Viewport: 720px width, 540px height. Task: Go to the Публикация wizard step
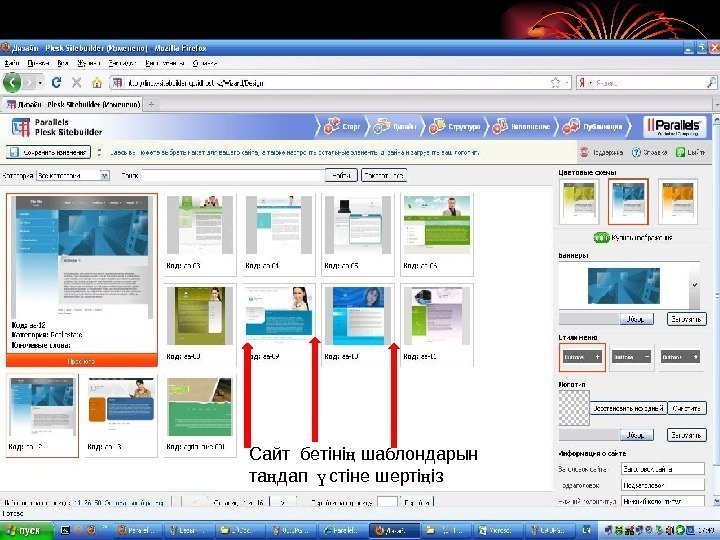pyautogui.click(x=593, y=126)
